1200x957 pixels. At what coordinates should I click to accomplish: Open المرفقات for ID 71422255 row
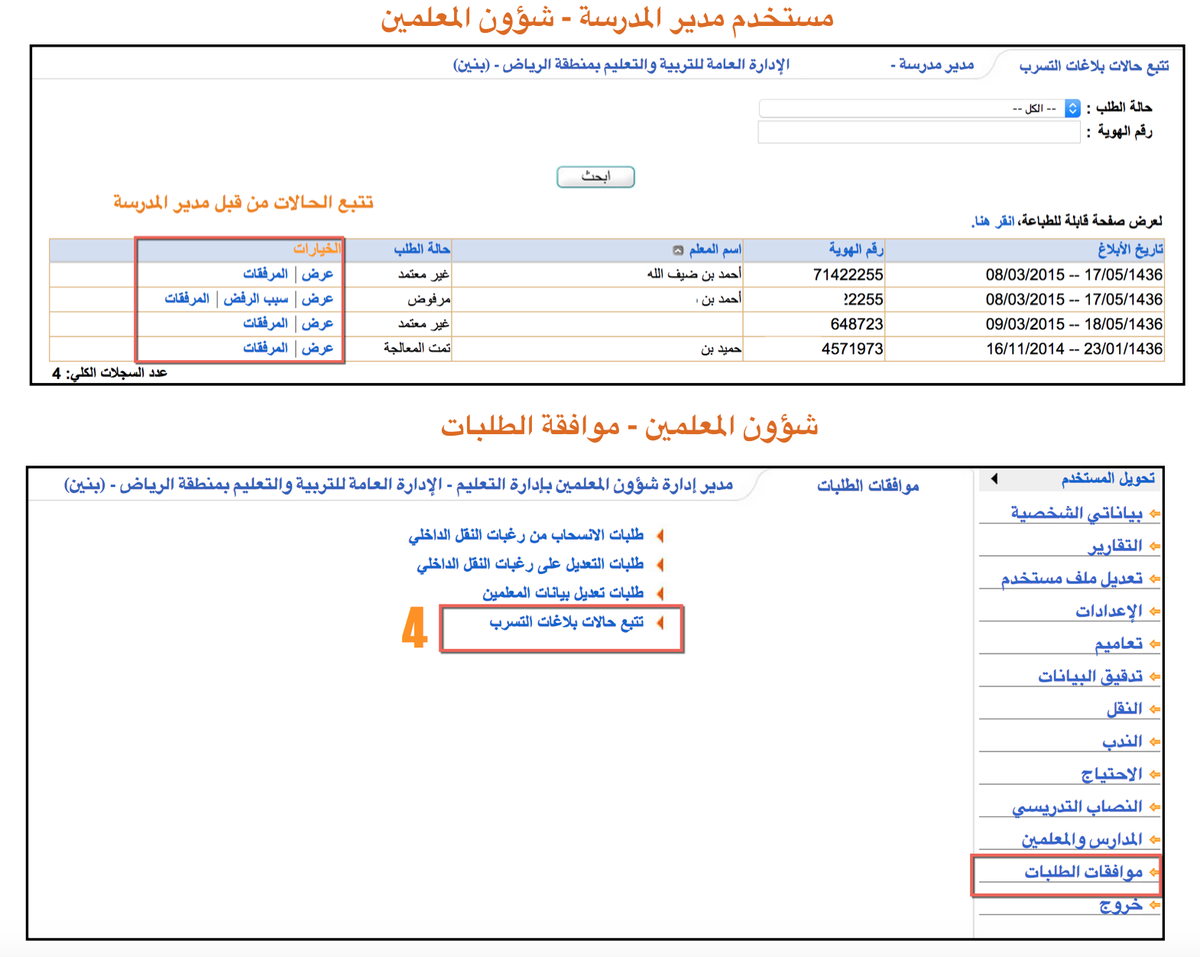click(x=266, y=274)
